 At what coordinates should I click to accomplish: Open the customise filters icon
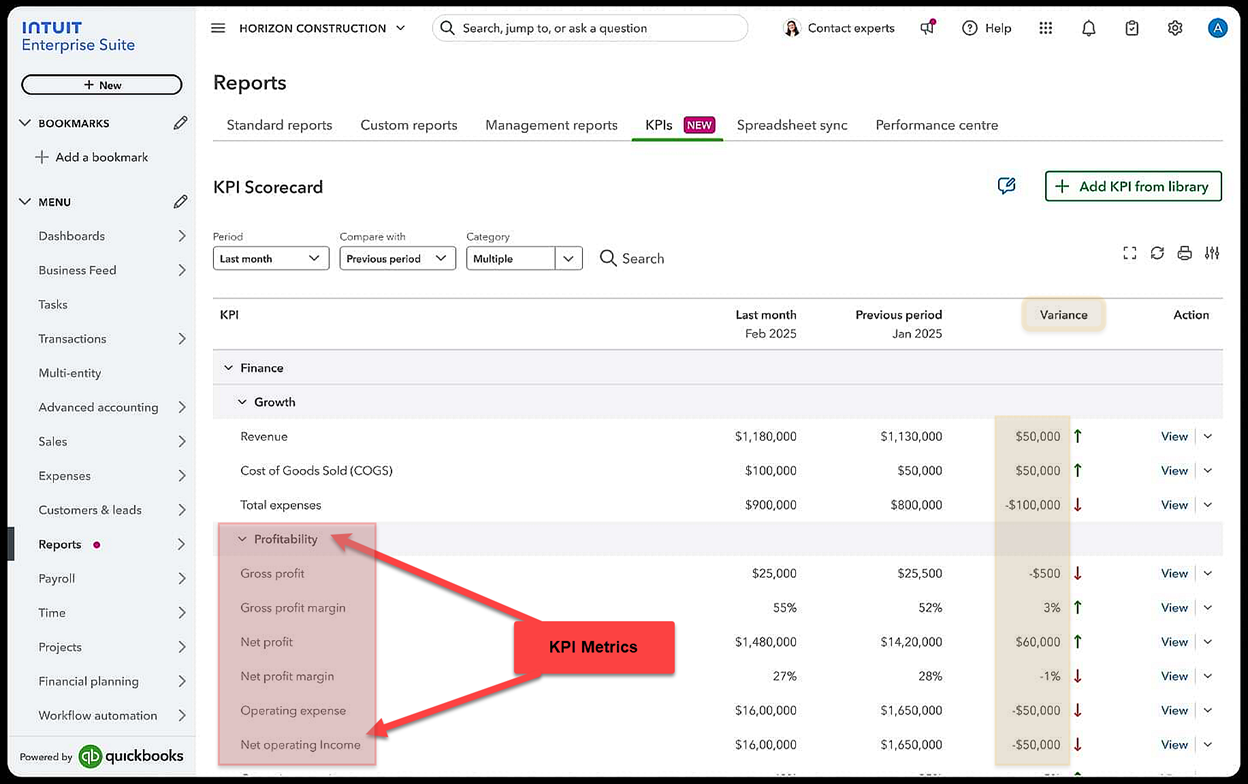1212,253
